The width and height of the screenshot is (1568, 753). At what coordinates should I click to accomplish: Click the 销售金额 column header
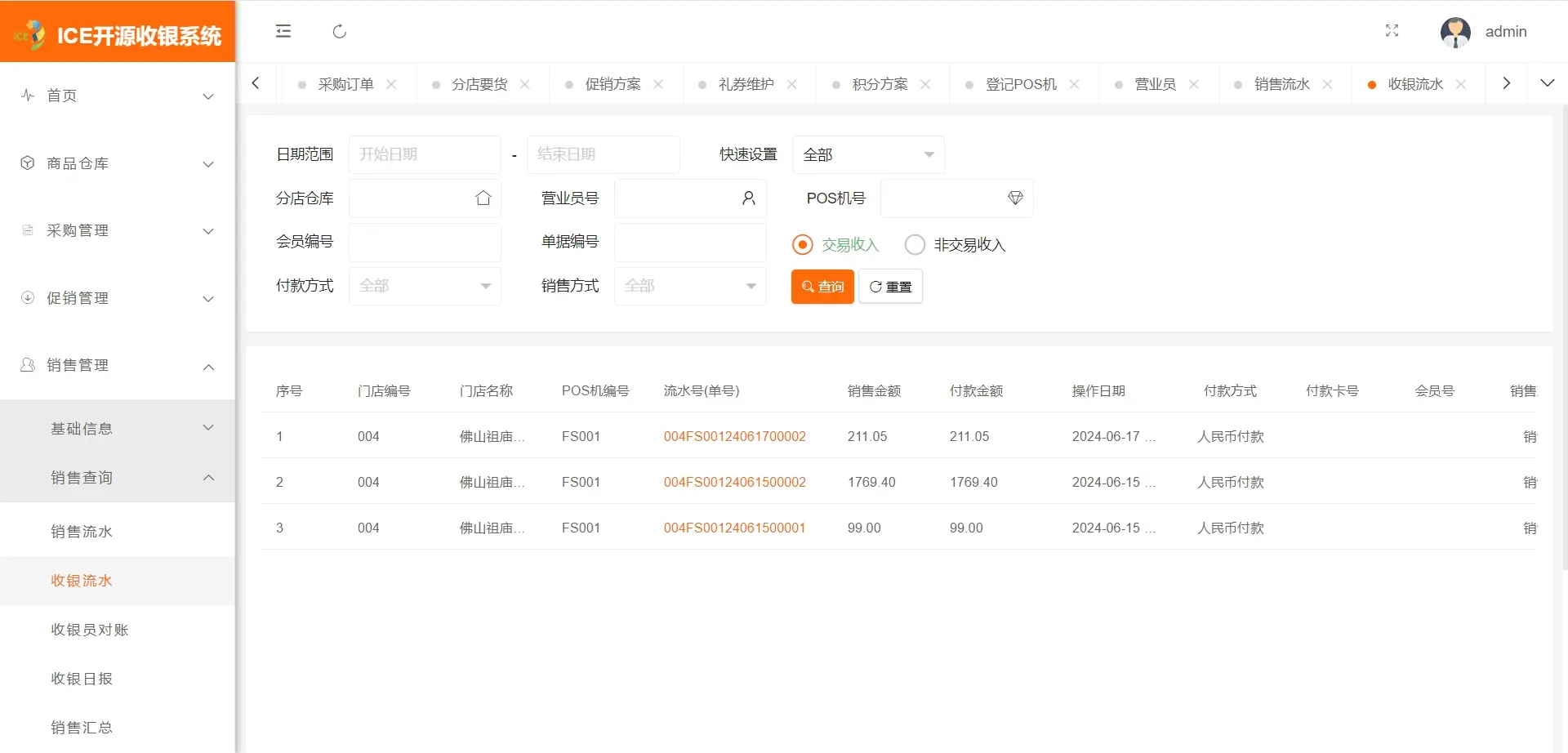875,391
